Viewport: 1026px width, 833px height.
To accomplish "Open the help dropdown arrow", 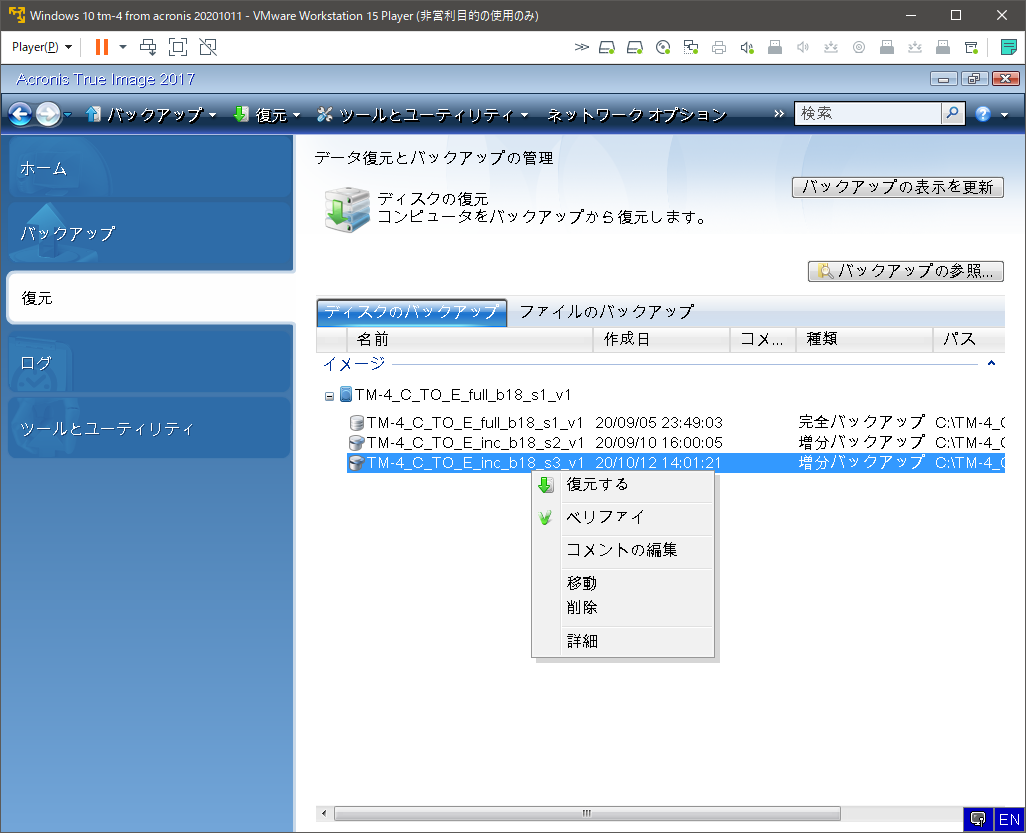I will click(x=1004, y=115).
